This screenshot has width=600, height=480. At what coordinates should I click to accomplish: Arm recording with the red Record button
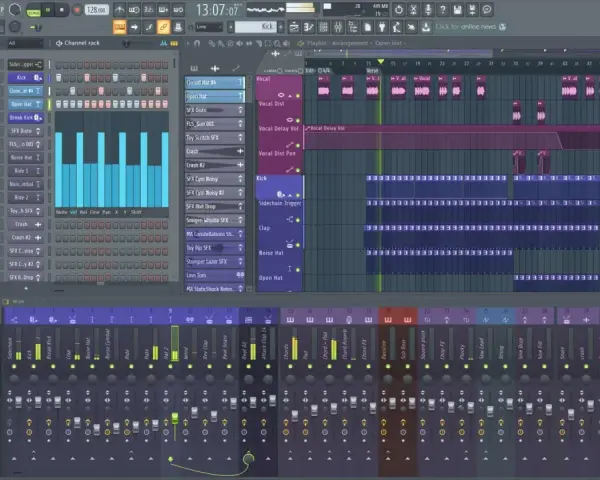pos(77,10)
